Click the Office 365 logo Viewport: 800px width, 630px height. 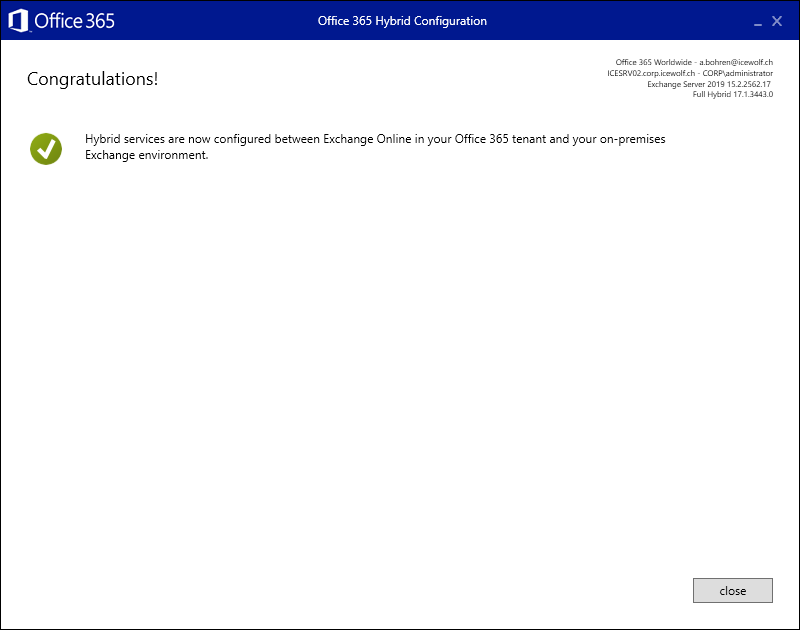61,21
